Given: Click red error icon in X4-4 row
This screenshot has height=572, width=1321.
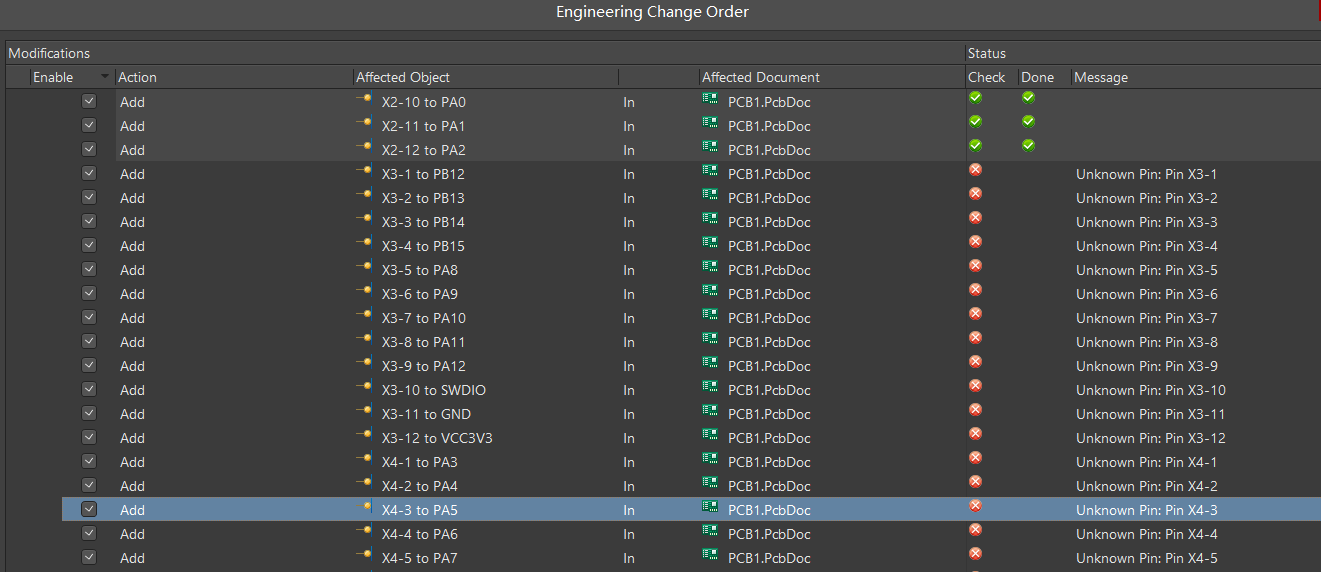Looking at the screenshot, I should [x=975, y=529].
